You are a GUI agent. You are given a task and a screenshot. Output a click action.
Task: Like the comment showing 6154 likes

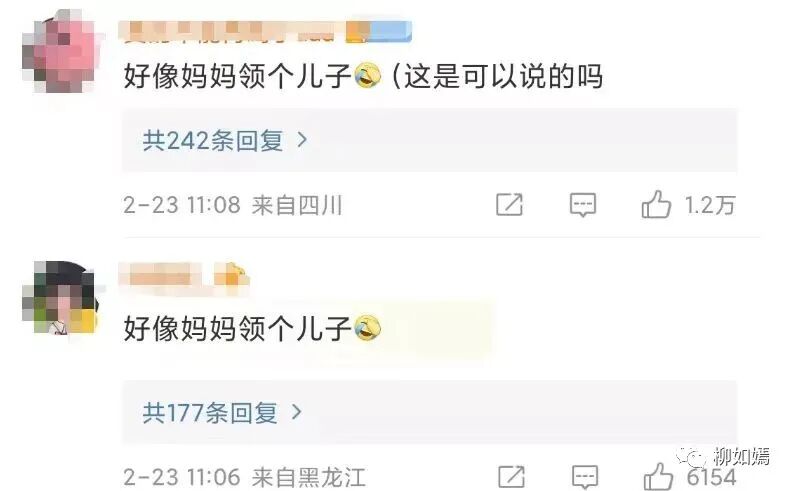tap(658, 477)
